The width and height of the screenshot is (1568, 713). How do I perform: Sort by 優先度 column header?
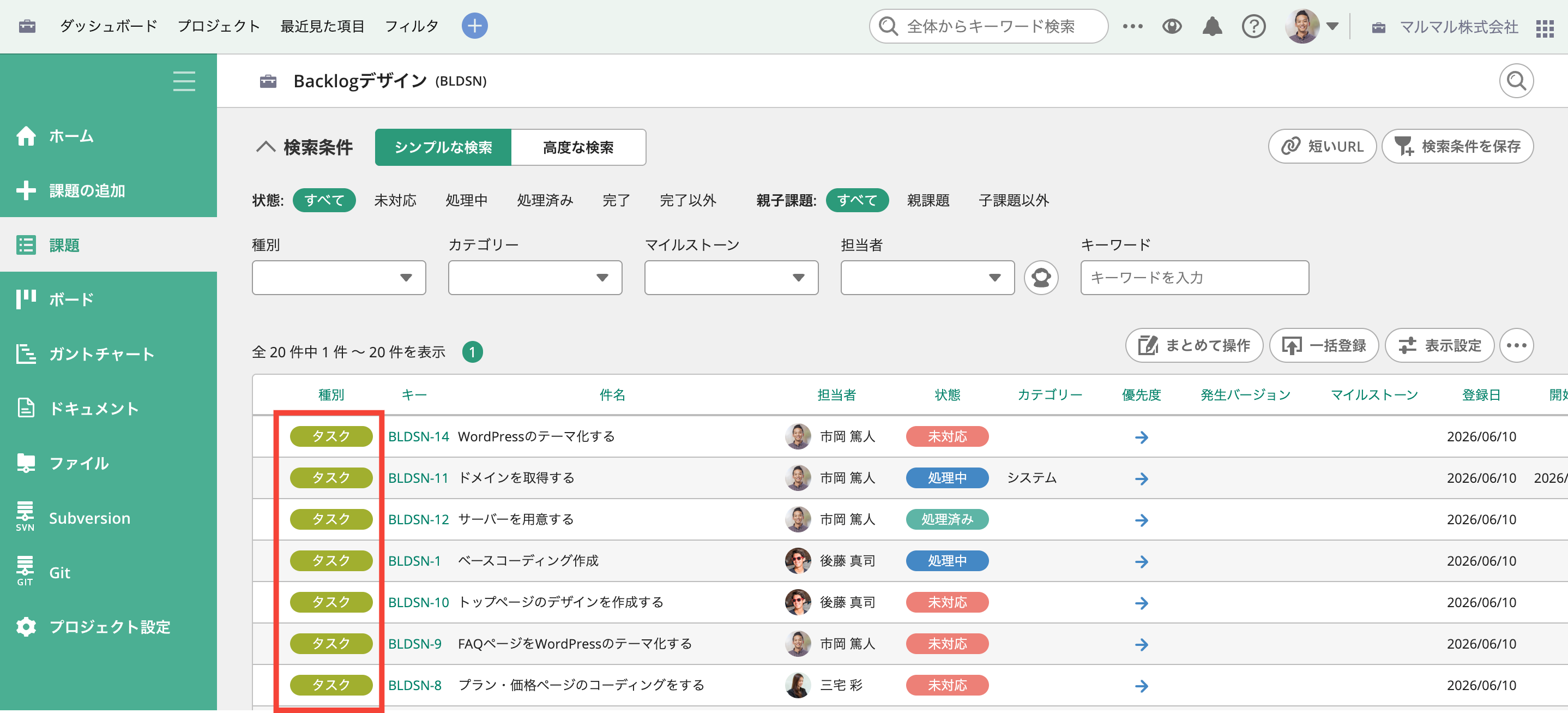1141,394
